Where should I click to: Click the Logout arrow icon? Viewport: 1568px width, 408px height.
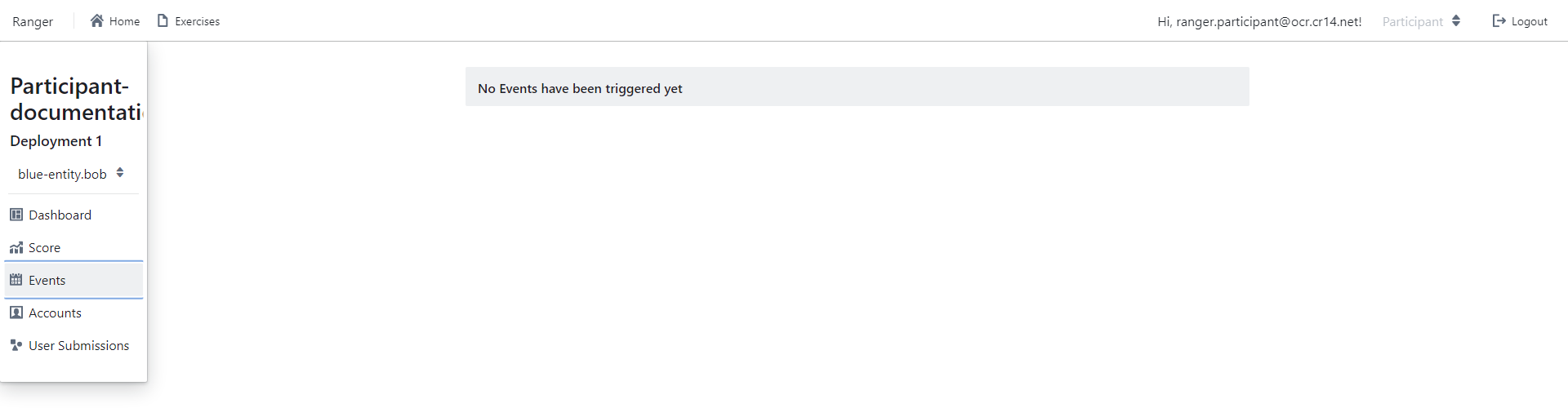tap(1499, 20)
